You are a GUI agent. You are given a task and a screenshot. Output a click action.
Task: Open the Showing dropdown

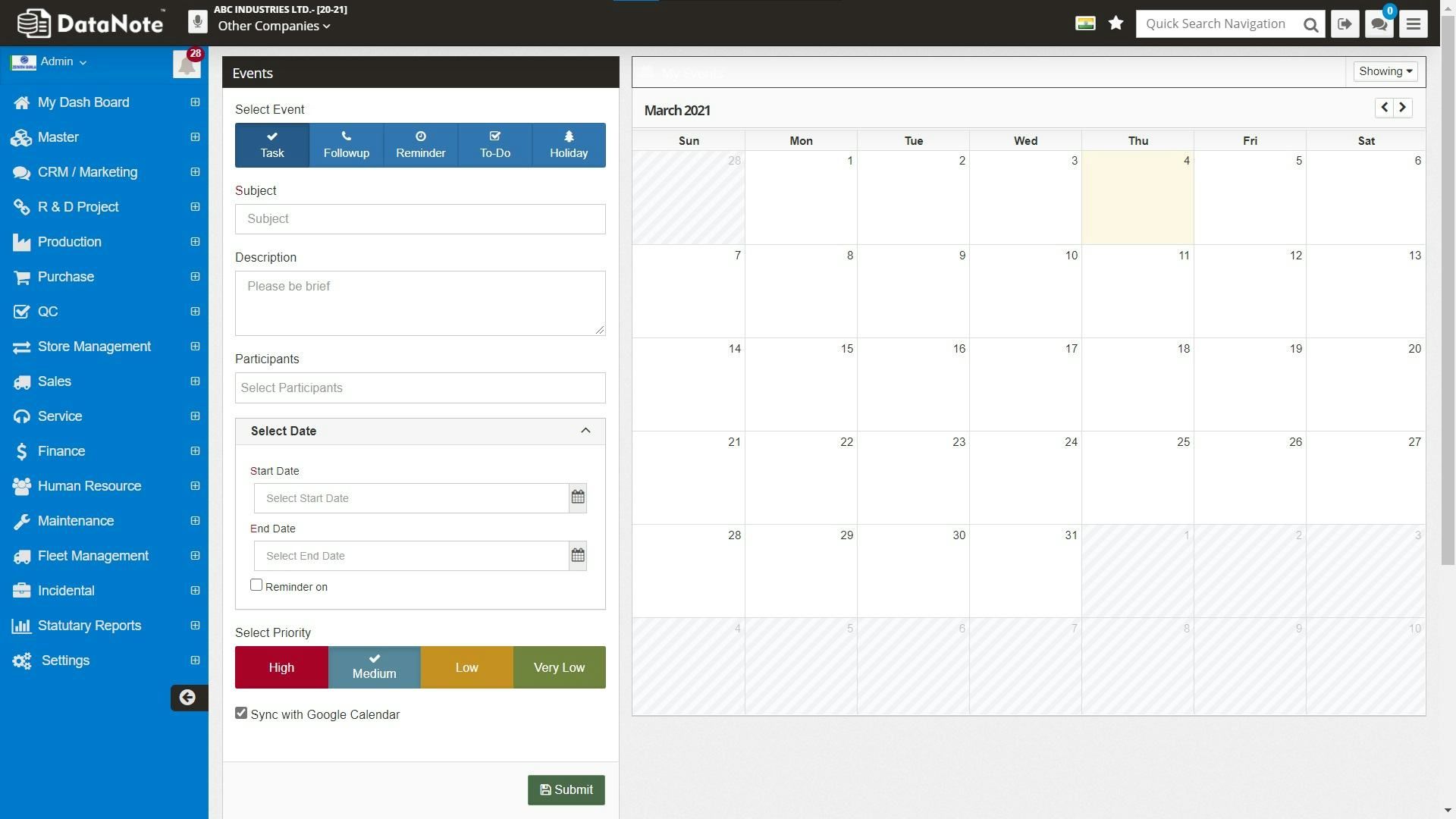pyautogui.click(x=1385, y=71)
